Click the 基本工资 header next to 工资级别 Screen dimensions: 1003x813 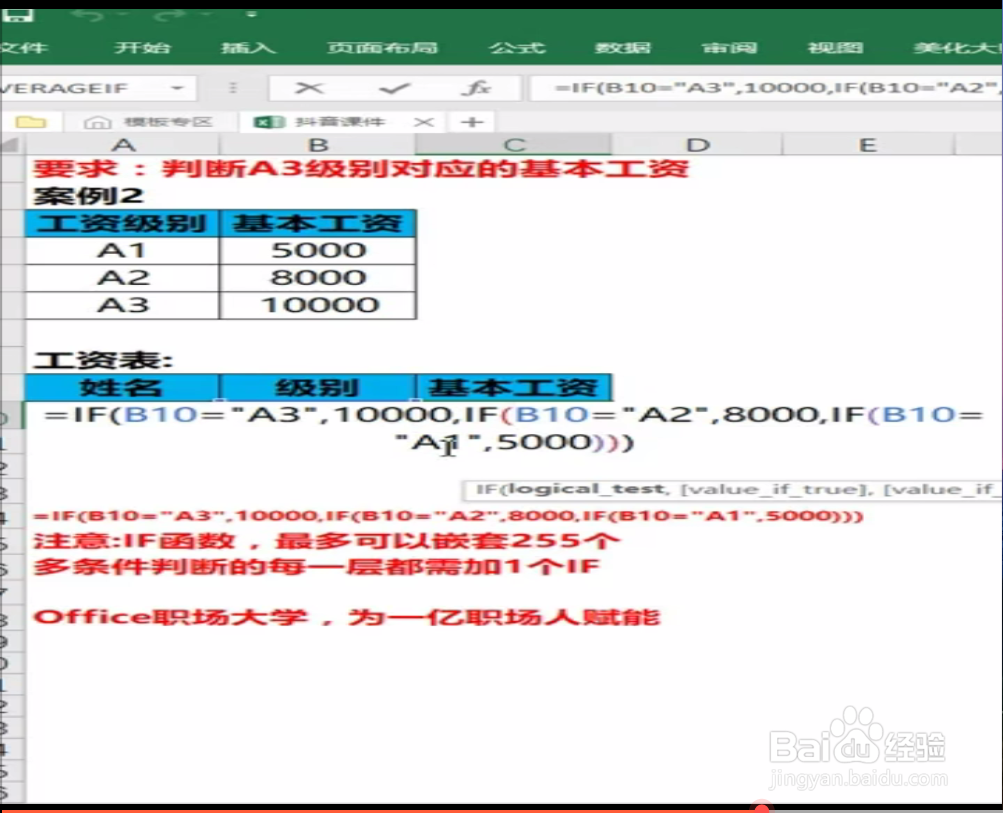318,223
